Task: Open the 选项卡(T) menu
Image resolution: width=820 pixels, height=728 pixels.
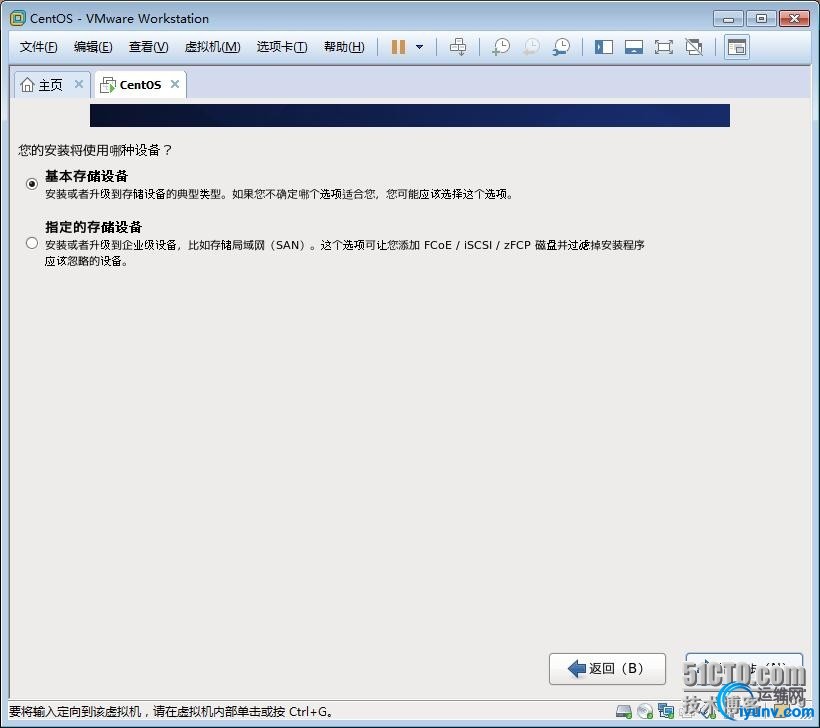Action: (x=282, y=47)
